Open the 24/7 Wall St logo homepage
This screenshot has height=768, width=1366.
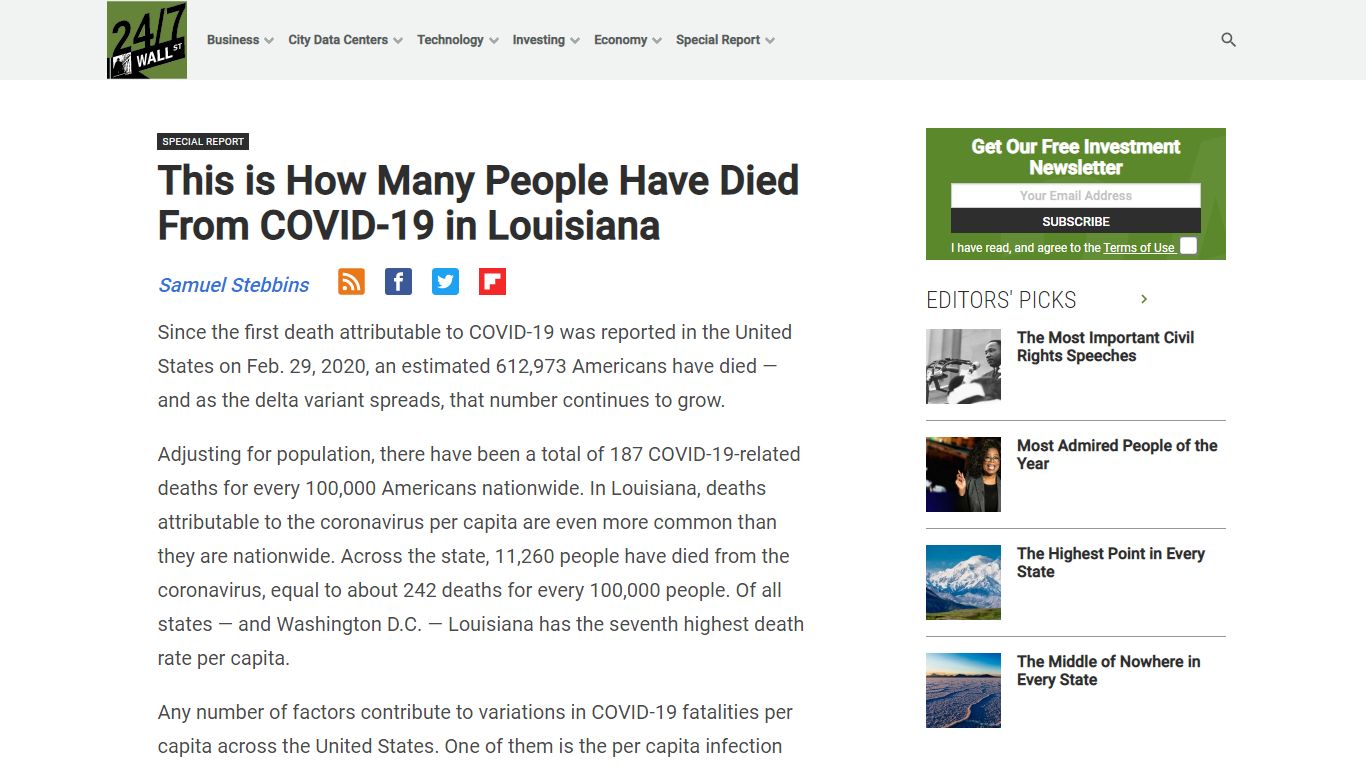coord(147,40)
